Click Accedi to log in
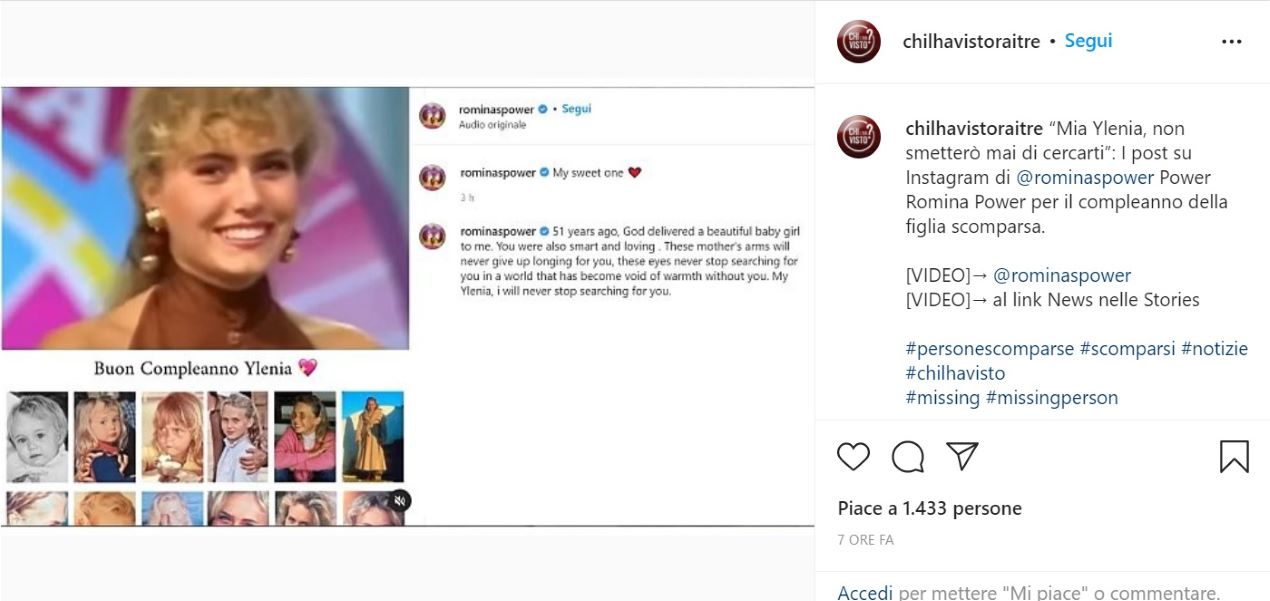 [x=865, y=592]
